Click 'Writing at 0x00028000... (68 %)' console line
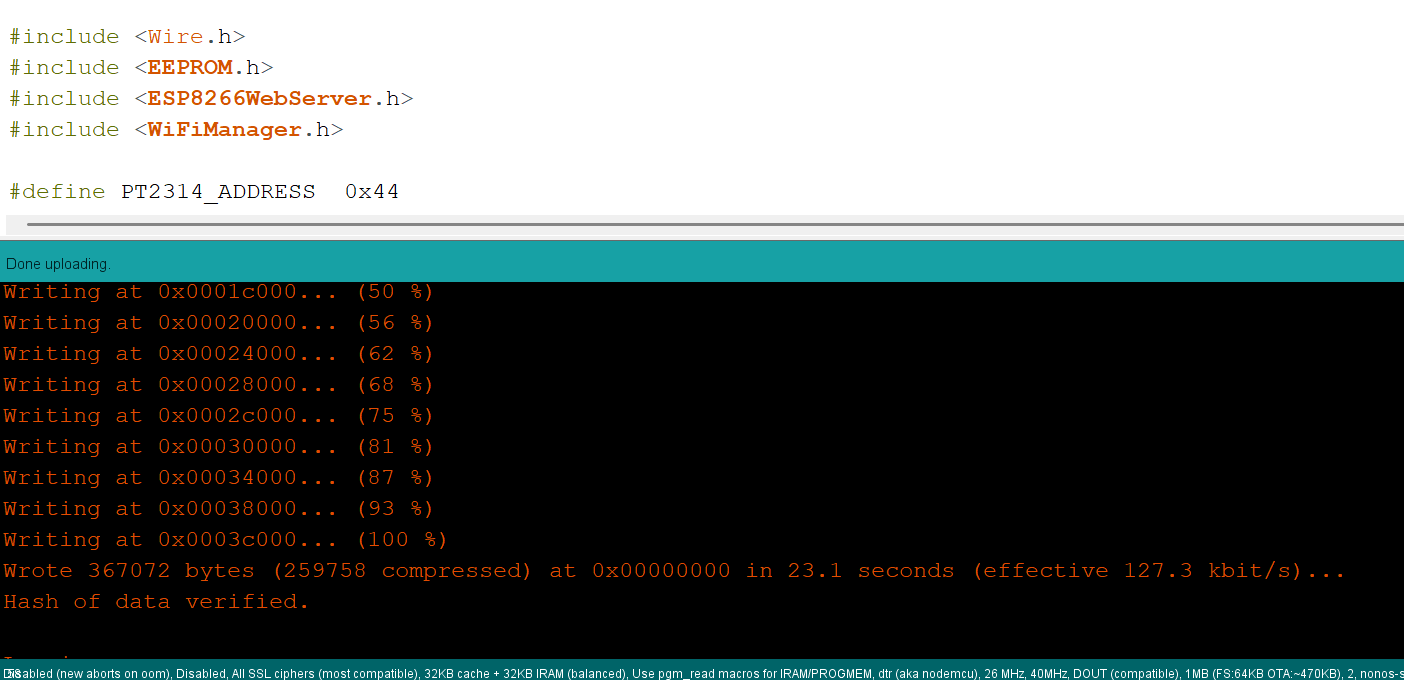The height and width of the screenshot is (680, 1404). [218, 385]
